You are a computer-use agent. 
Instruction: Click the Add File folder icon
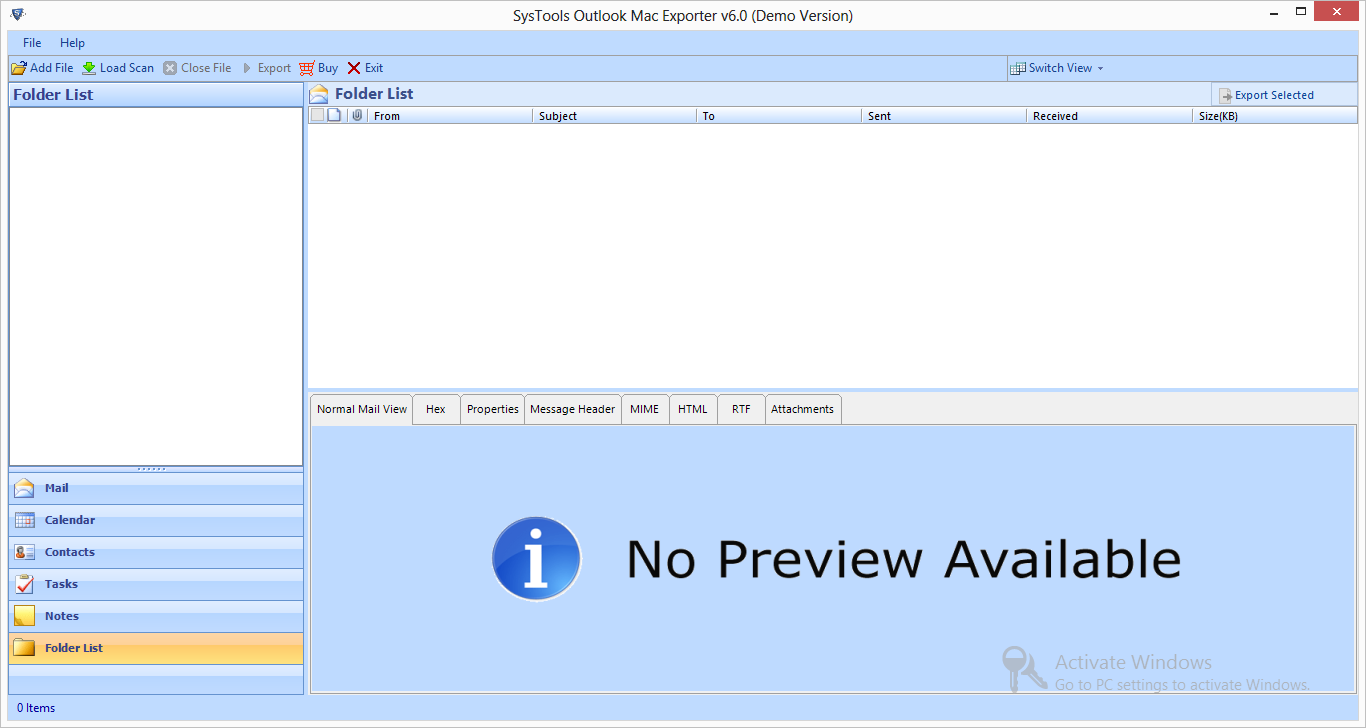[19, 68]
